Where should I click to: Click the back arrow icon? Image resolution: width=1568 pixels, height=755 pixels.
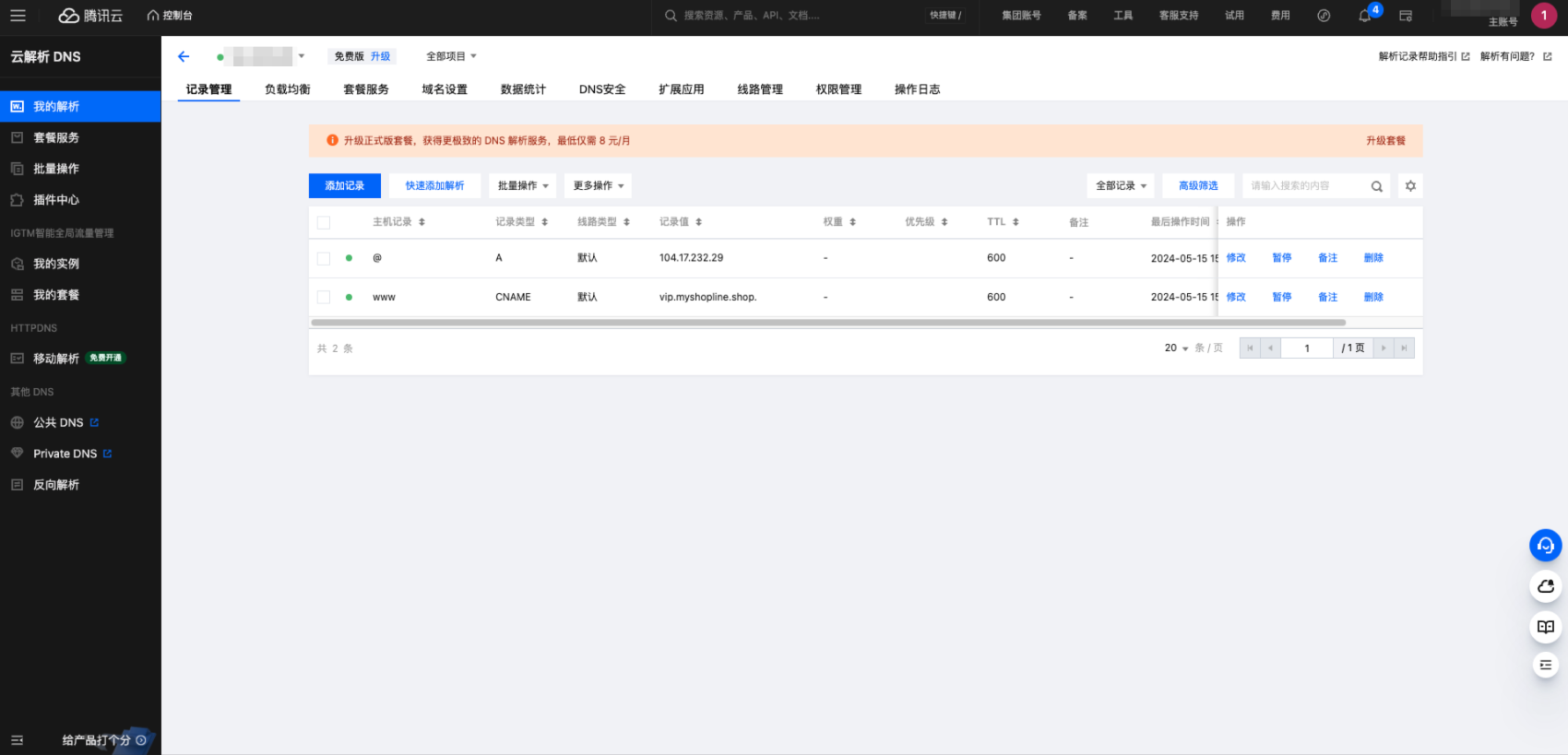click(x=184, y=56)
